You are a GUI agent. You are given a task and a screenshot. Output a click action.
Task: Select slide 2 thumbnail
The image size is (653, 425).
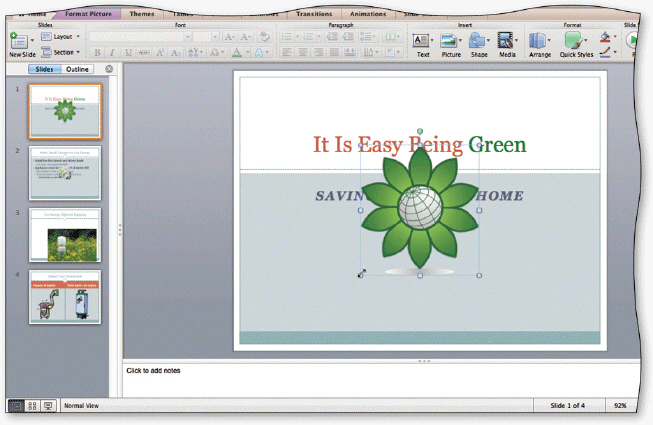tap(65, 173)
